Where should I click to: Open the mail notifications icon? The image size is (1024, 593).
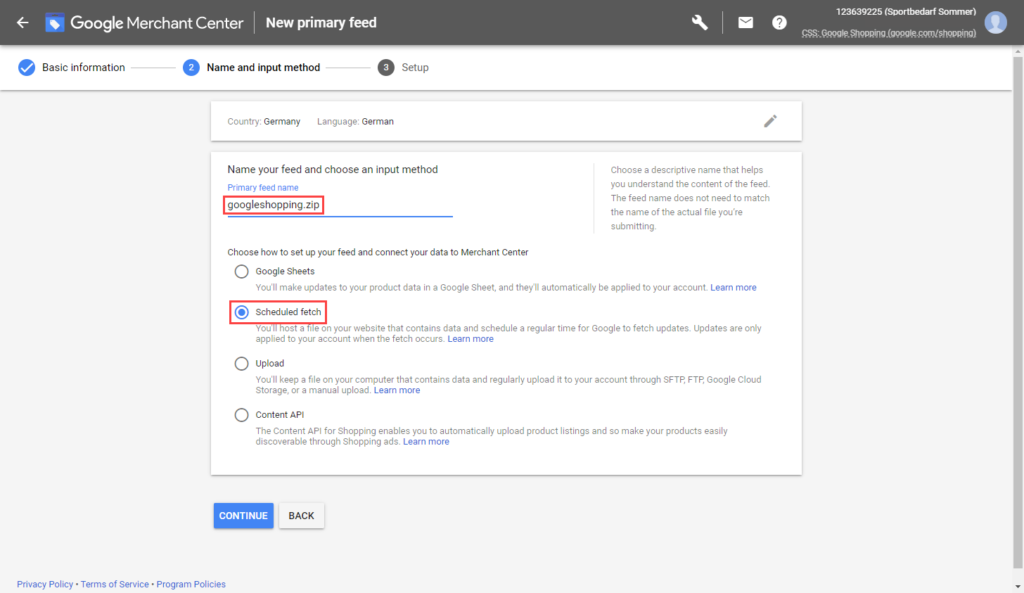[x=745, y=22]
